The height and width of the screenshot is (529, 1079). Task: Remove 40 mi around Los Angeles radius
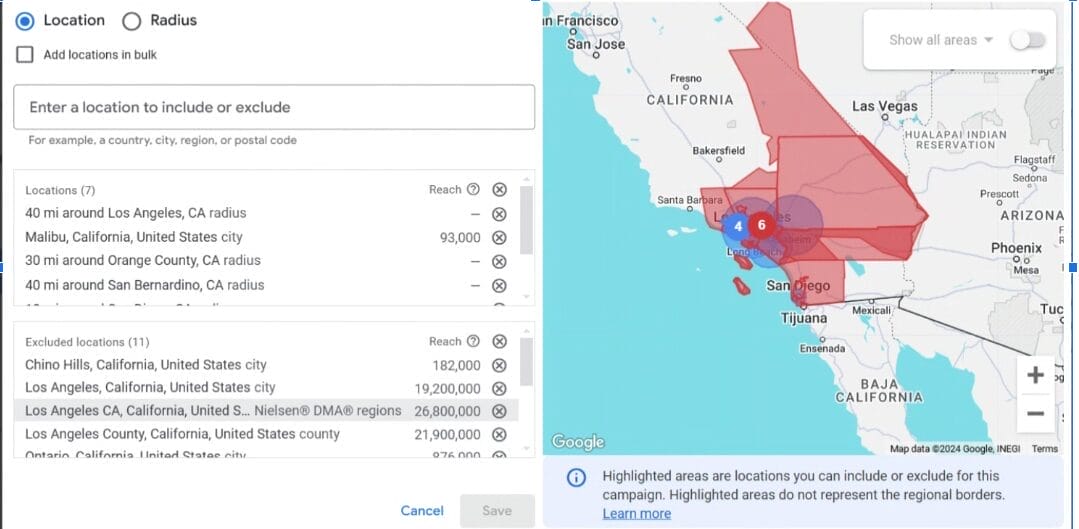(499, 214)
